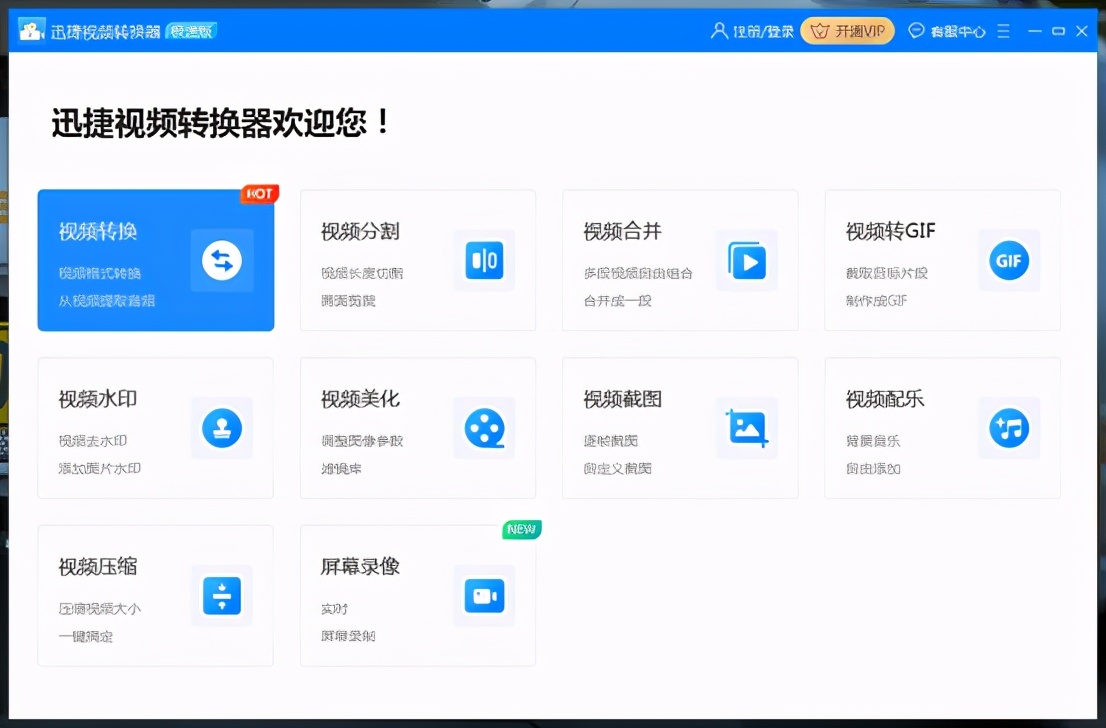This screenshot has height=728, width=1106.
Task: Close the converter window
Action: click(1082, 31)
